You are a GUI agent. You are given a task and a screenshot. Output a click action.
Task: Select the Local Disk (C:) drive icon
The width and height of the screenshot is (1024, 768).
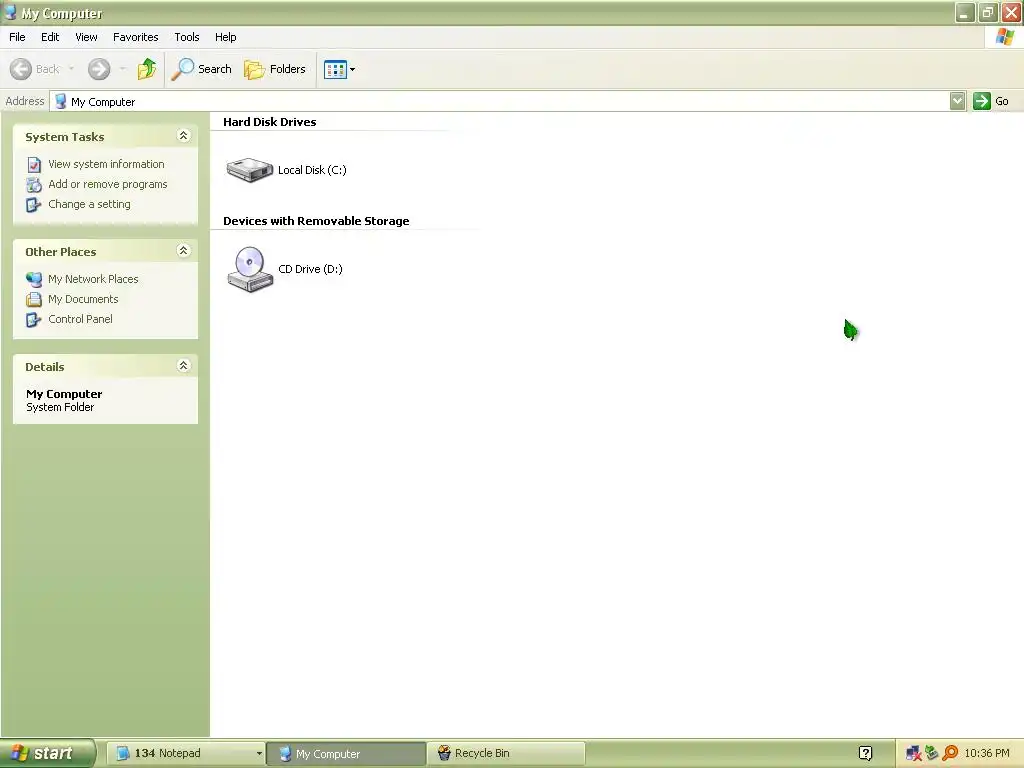(x=249, y=170)
